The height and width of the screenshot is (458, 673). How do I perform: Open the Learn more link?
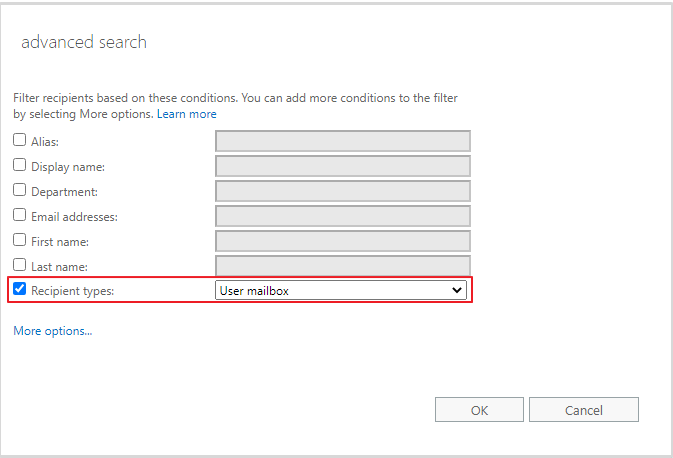(x=187, y=114)
